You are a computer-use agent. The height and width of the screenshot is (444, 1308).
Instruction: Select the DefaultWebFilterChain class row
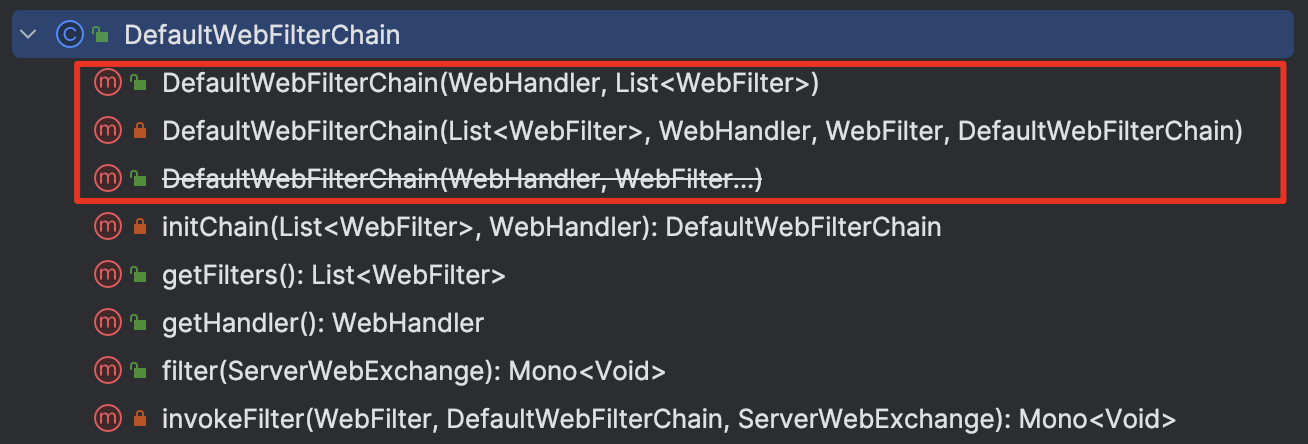click(x=653, y=35)
